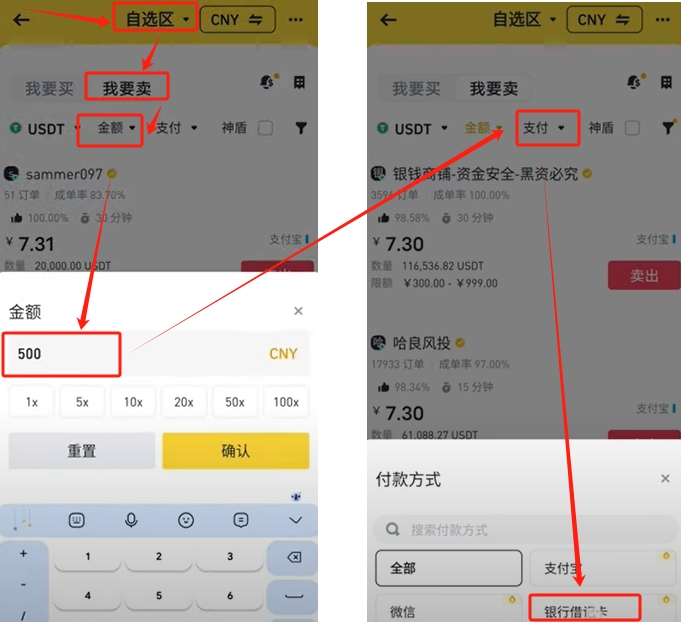The width and height of the screenshot is (681, 623).
Task: Open the three-dot menu on the right screen
Action: point(662,20)
